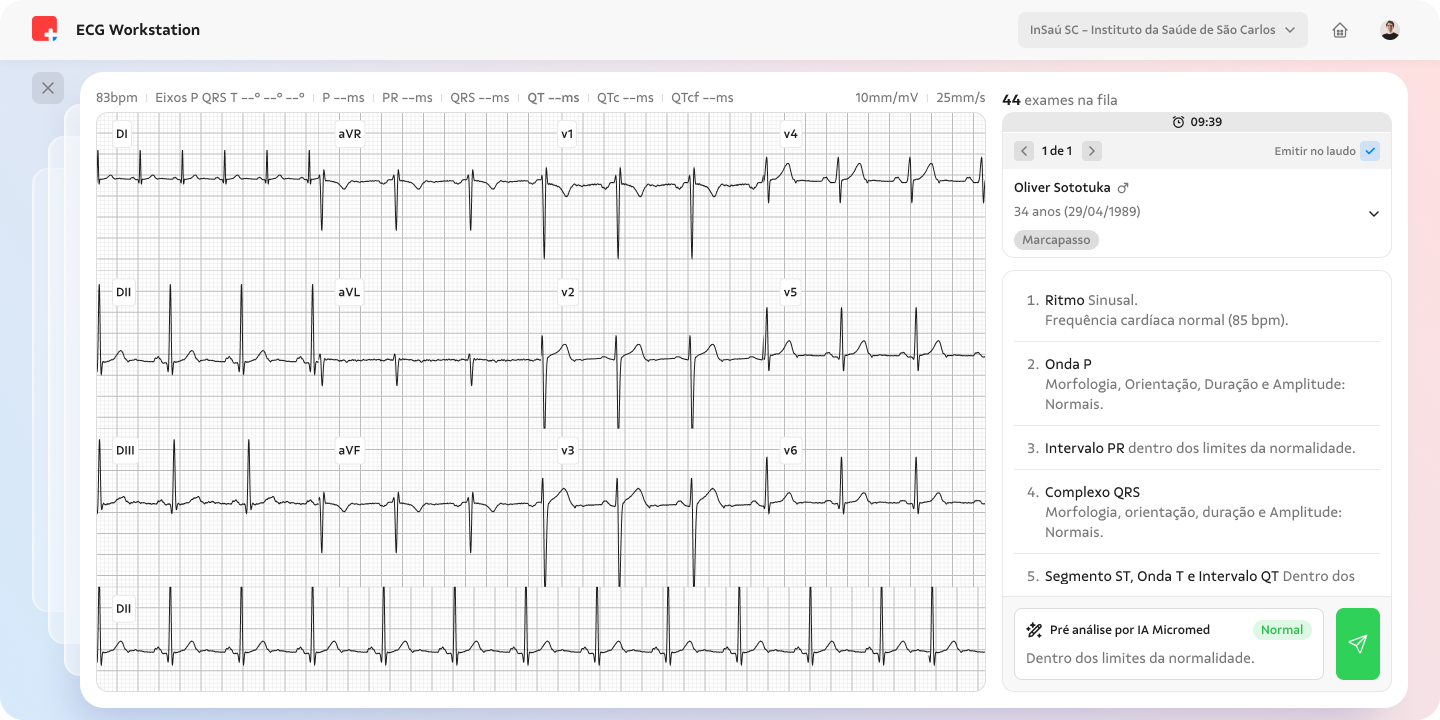This screenshot has width=1440, height=720.
Task: Click the AI magic wand icon
Action: pyautogui.click(x=1035, y=630)
